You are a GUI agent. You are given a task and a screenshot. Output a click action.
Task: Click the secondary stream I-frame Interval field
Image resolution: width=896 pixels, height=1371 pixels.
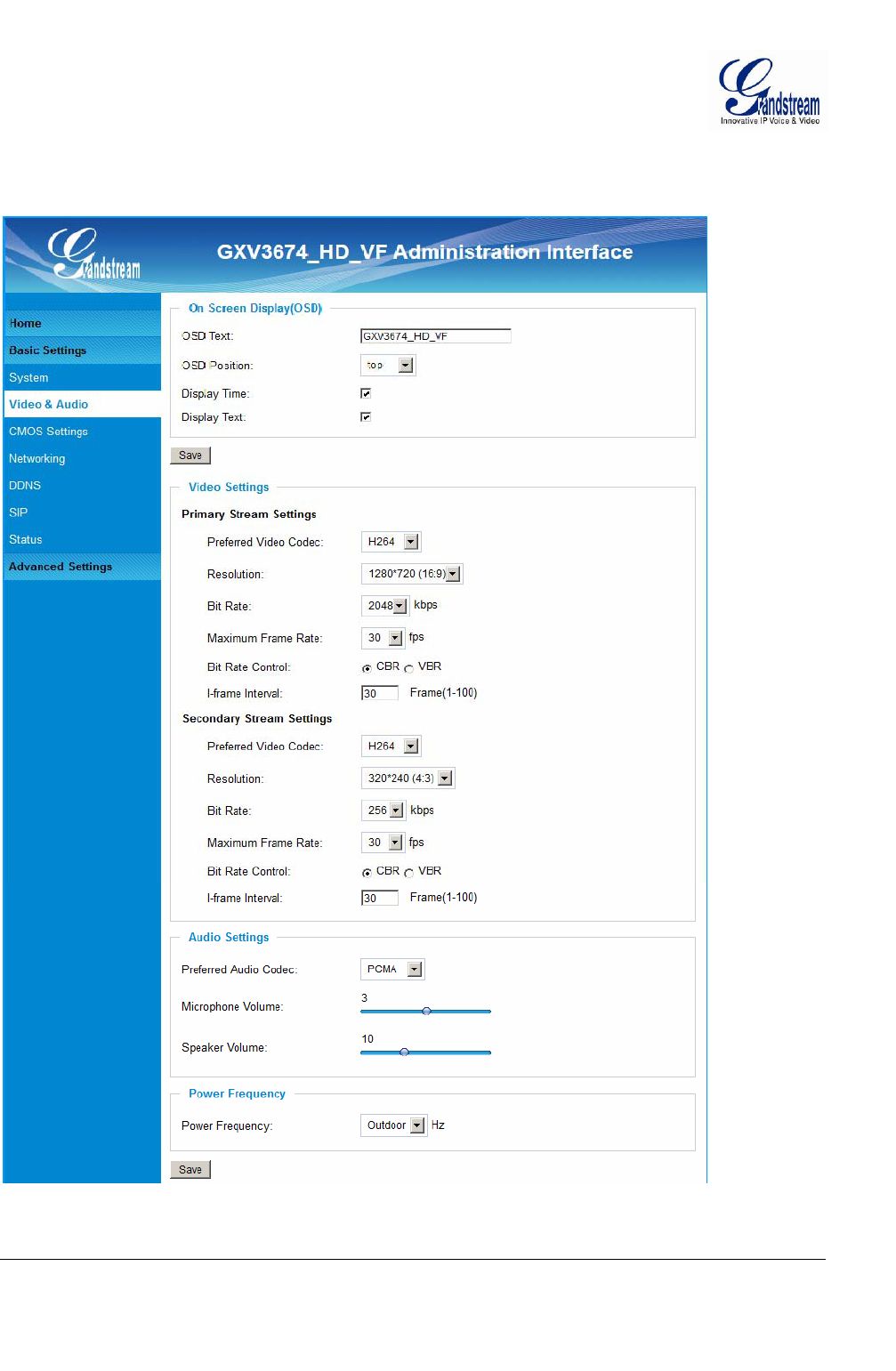pyautogui.click(x=380, y=898)
